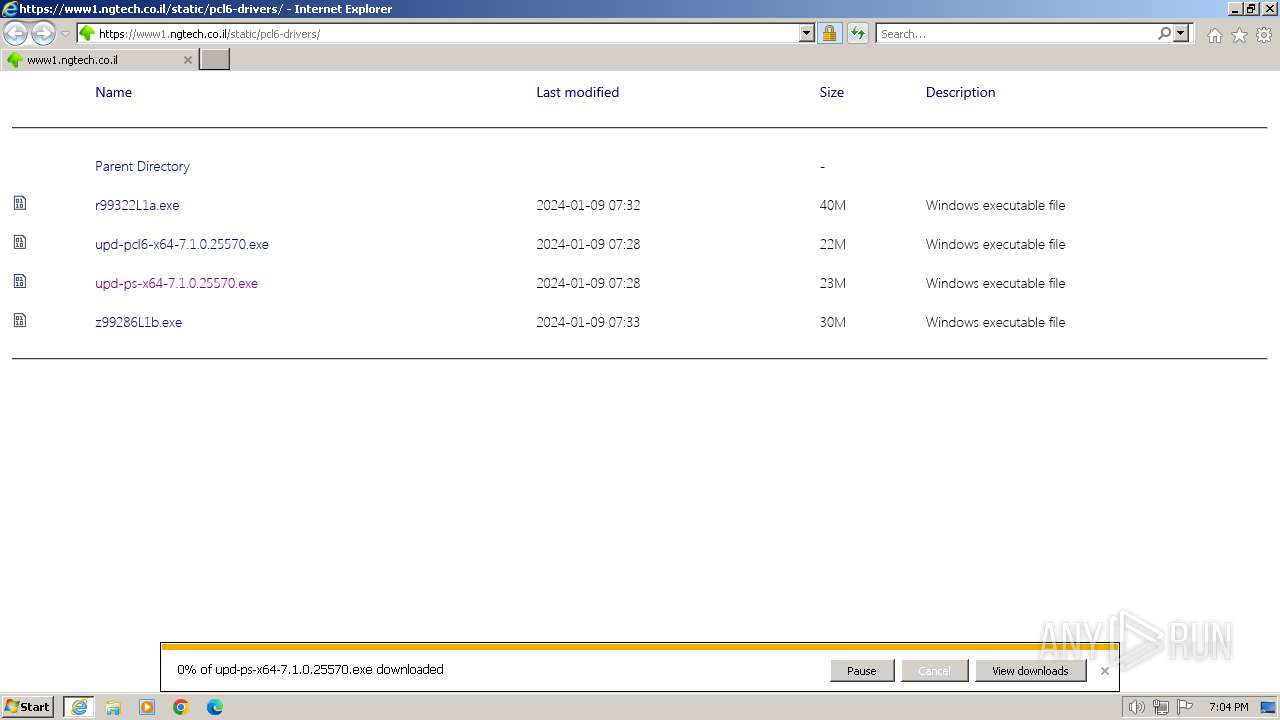
Task: Click the 30M size value
Action: [832, 322]
